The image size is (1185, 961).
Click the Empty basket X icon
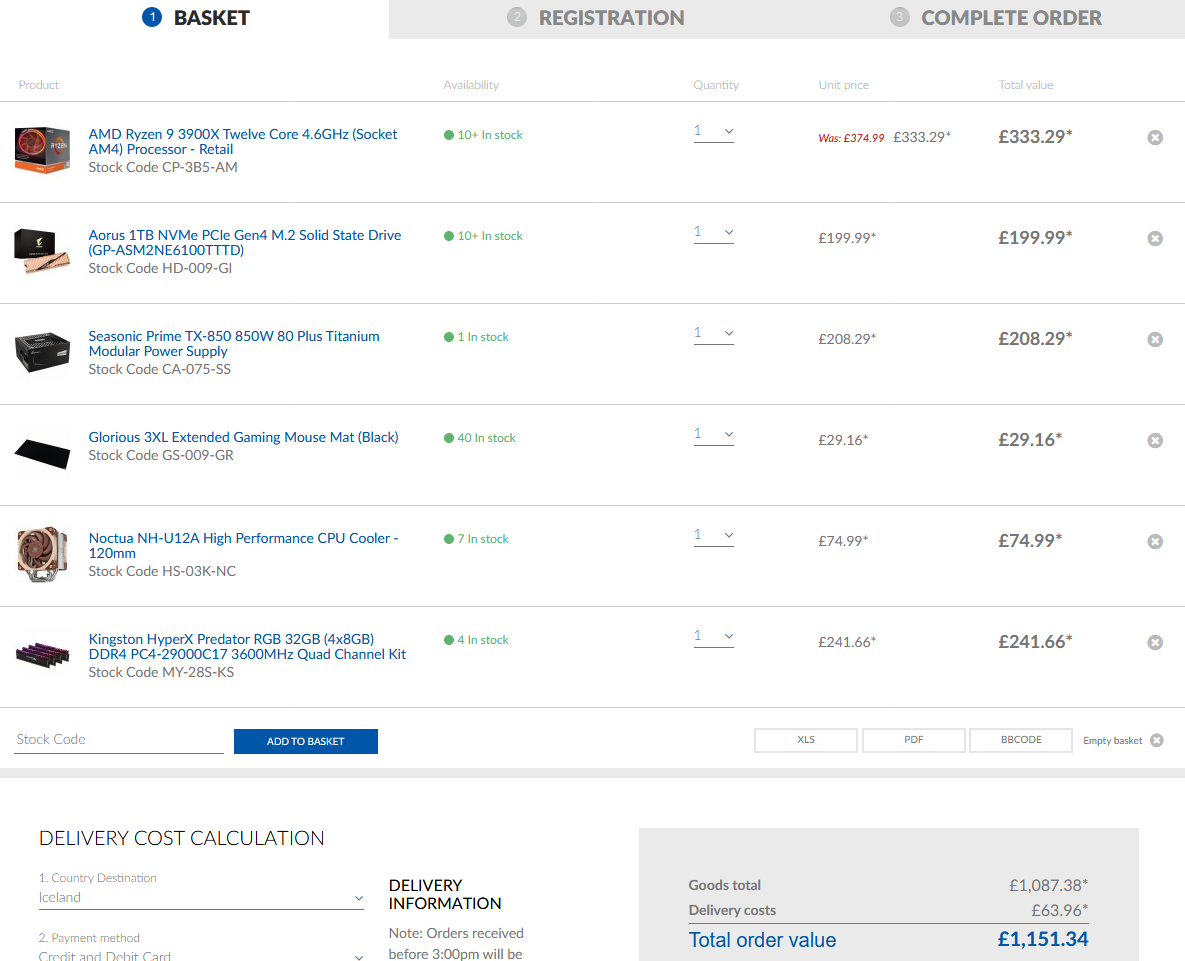(x=1157, y=741)
